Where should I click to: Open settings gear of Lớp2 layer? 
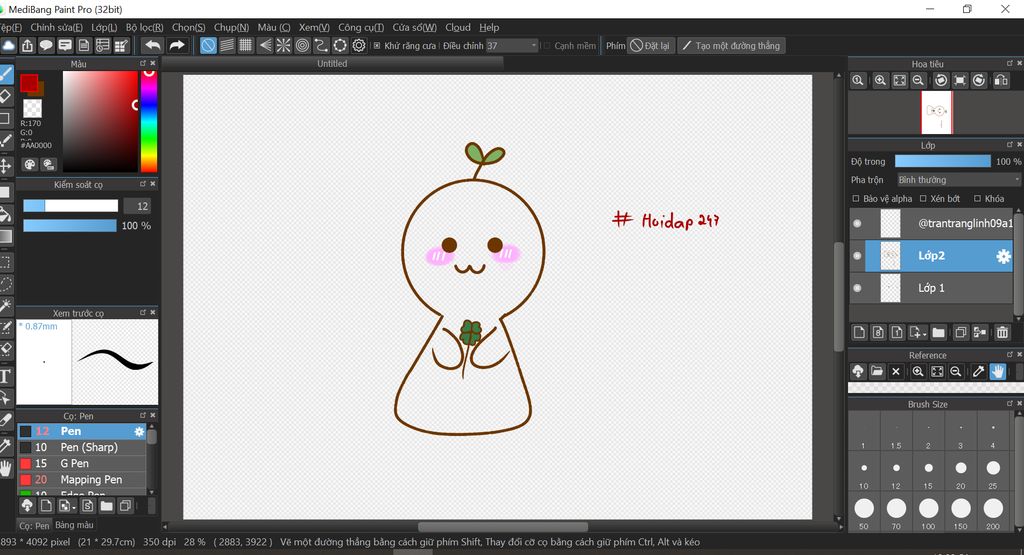coord(1003,257)
